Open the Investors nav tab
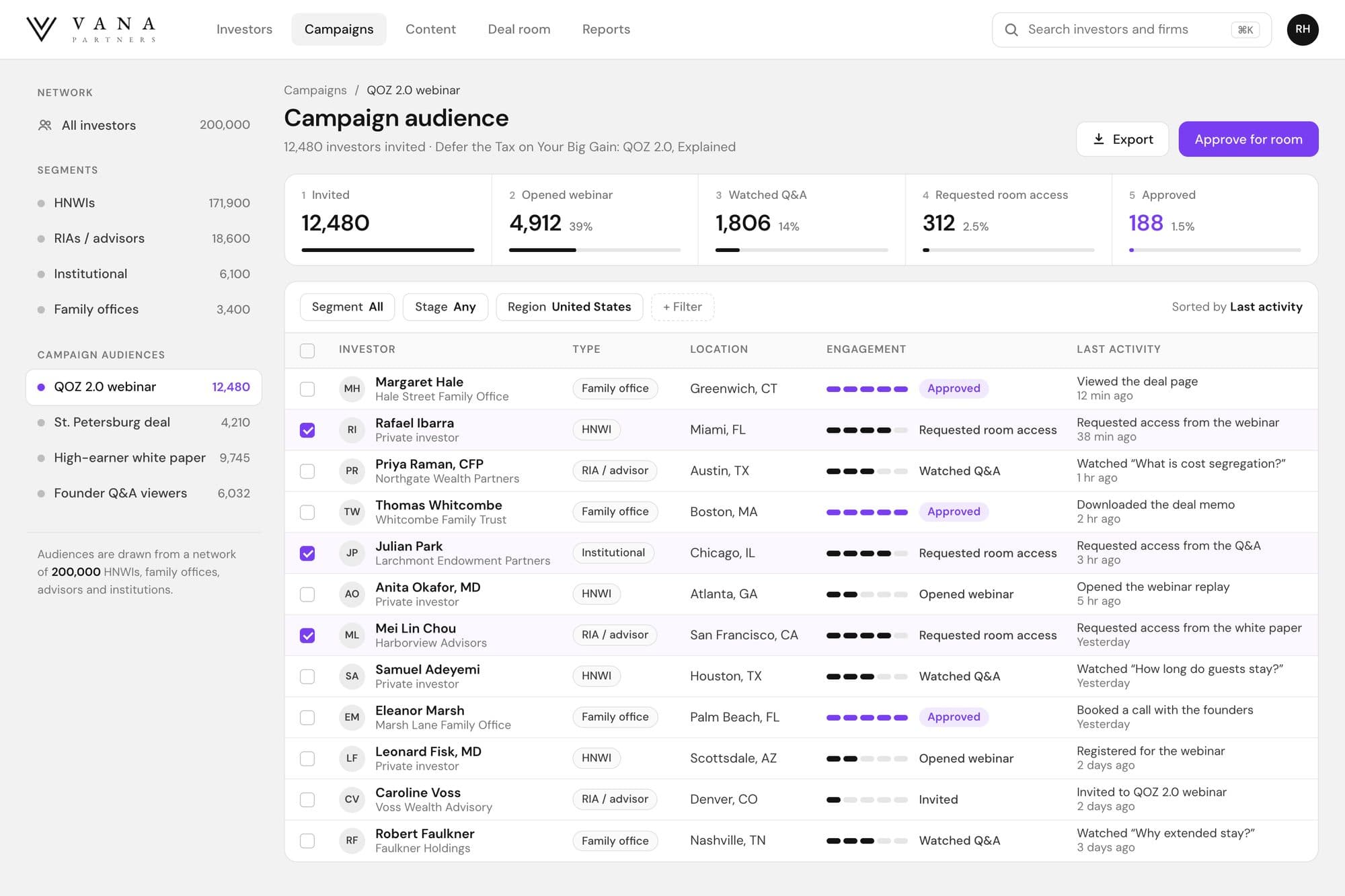The width and height of the screenshot is (1345, 896). point(244,30)
